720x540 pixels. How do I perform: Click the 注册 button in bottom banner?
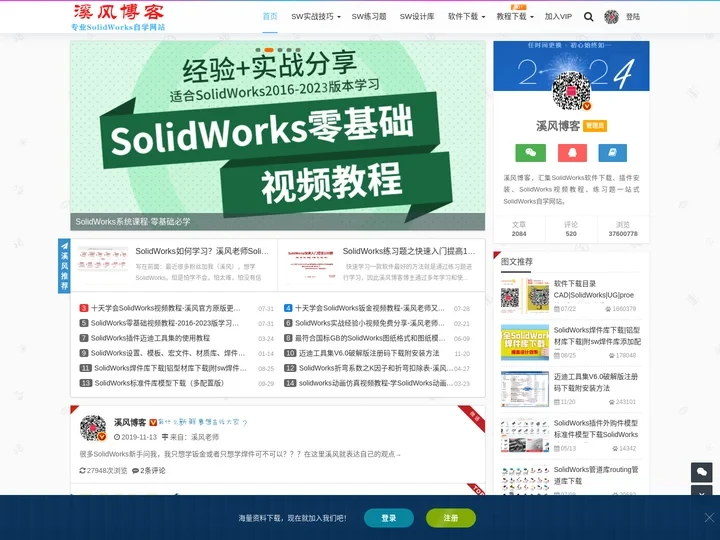point(450,518)
